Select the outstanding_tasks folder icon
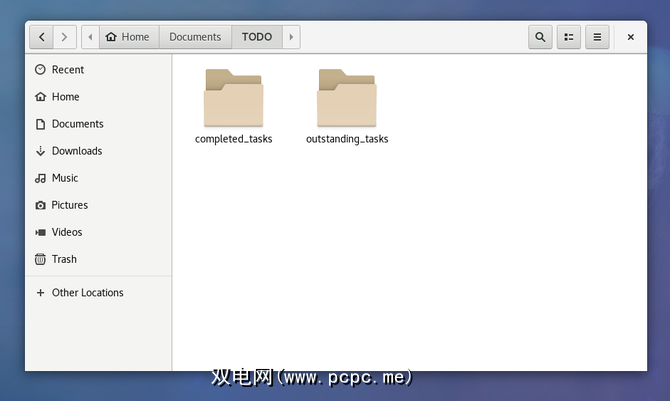The width and height of the screenshot is (670, 401). pos(347,98)
